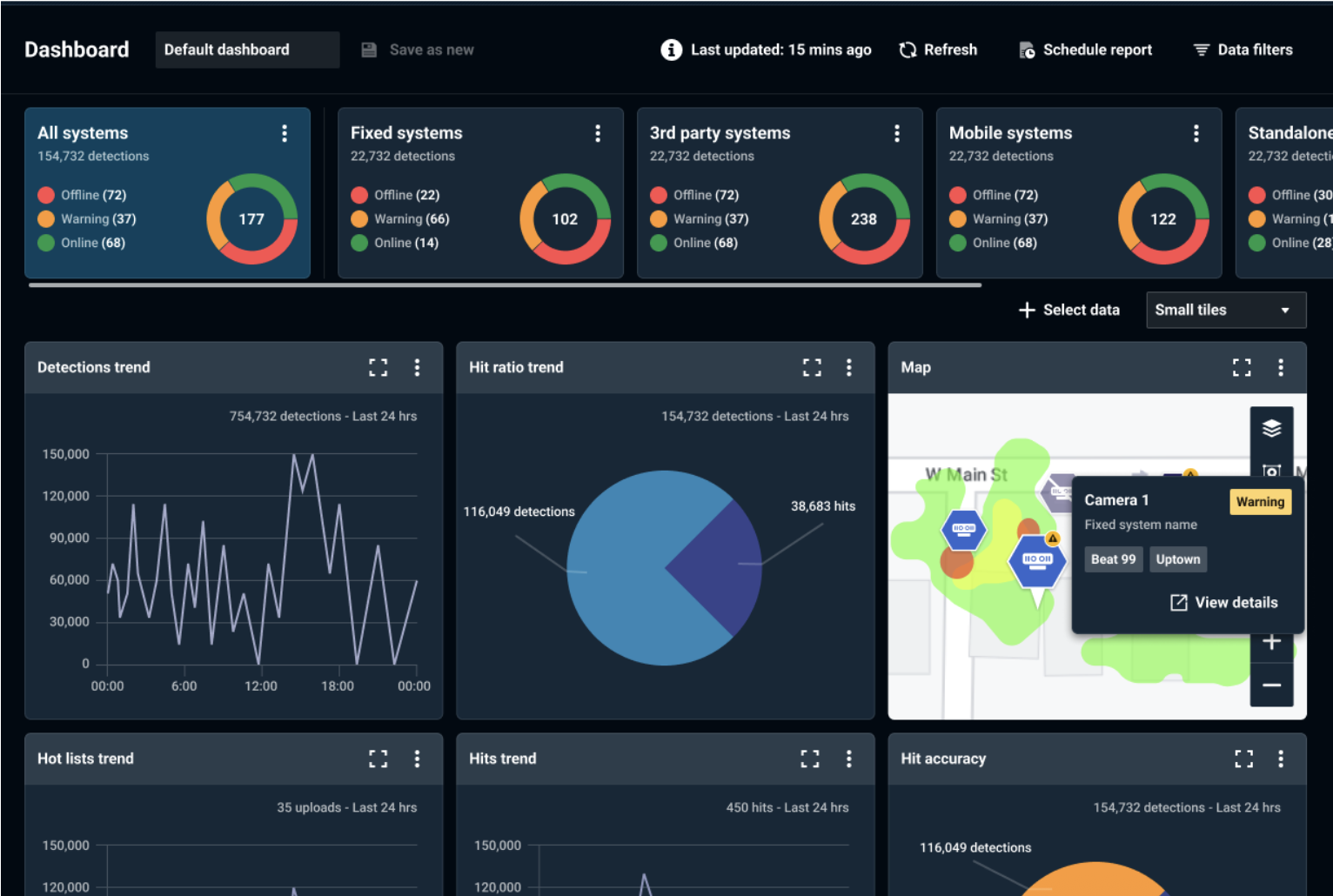Click the '116,049 detections' label in Hit ratio trend
The image size is (1333, 896).
coord(519,512)
